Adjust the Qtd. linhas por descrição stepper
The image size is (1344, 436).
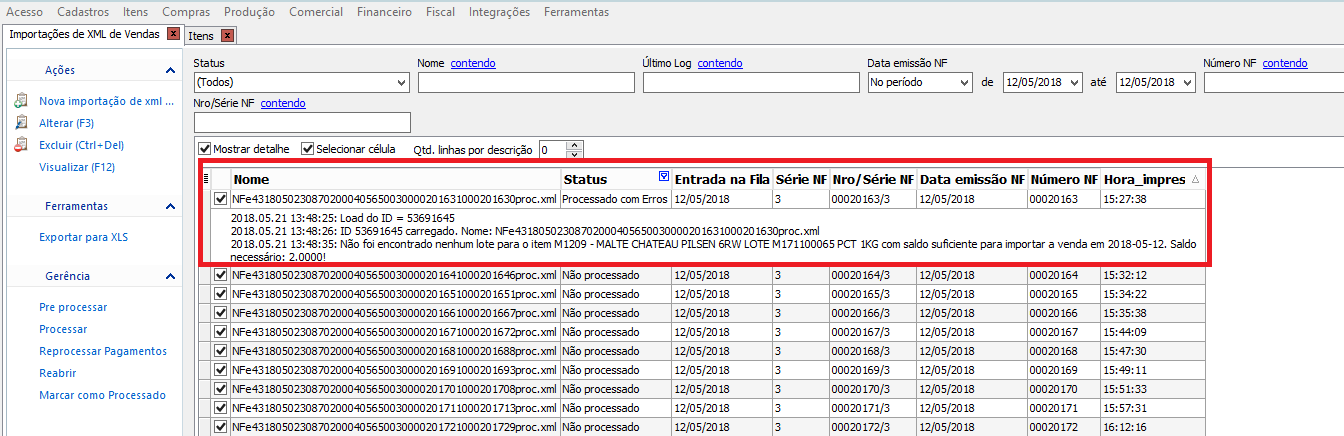[x=574, y=150]
